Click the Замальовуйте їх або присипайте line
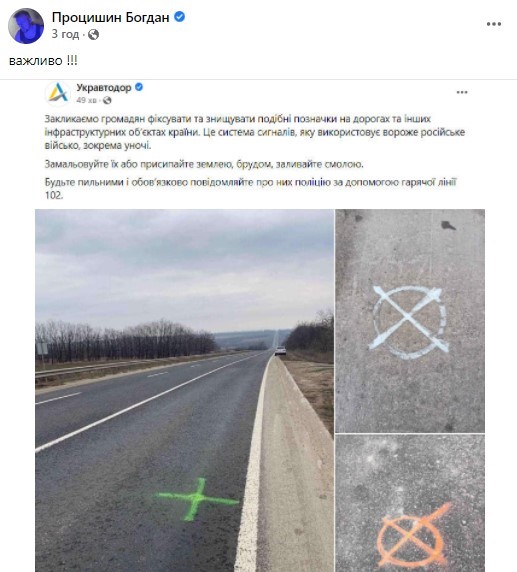517x572 pixels. pyautogui.click(x=204, y=164)
